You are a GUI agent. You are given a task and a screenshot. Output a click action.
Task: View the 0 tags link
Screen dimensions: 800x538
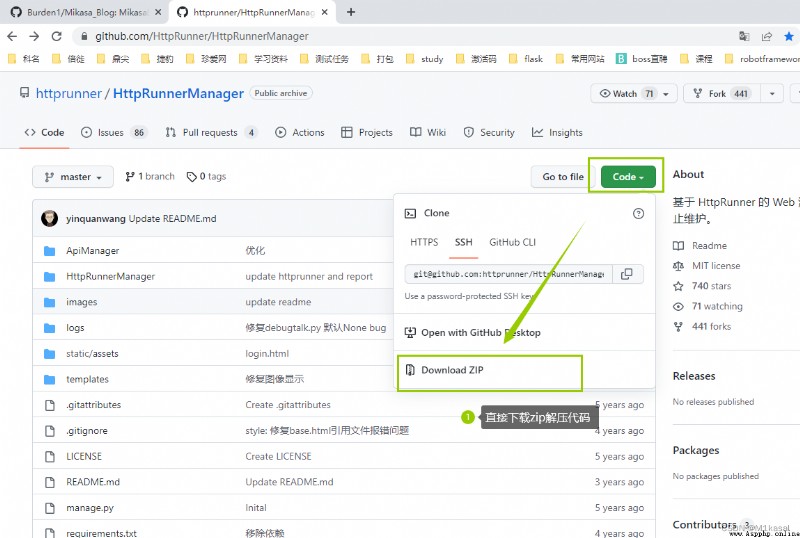[x=206, y=177]
